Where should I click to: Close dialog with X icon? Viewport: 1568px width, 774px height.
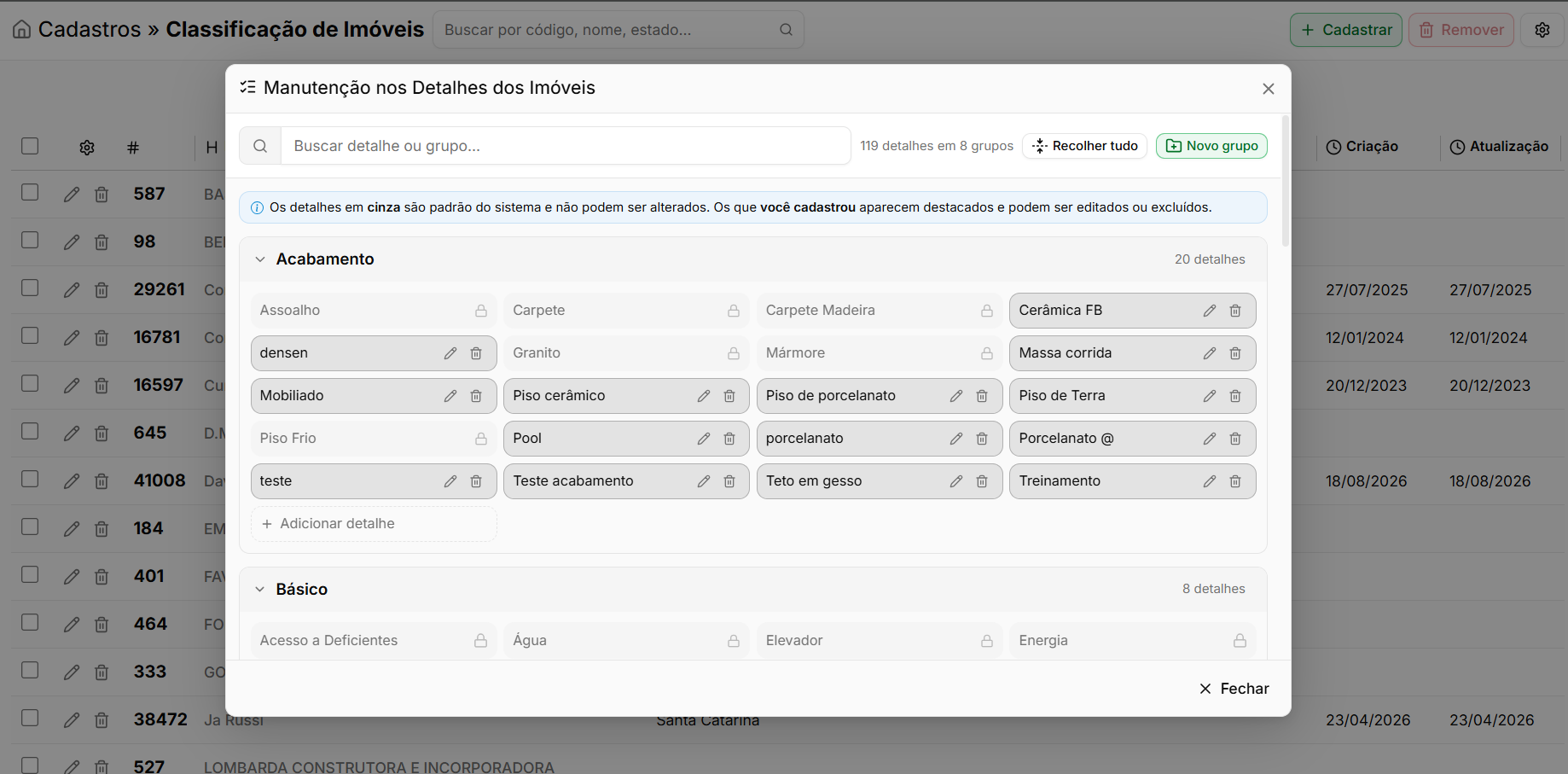point(1269,89)
